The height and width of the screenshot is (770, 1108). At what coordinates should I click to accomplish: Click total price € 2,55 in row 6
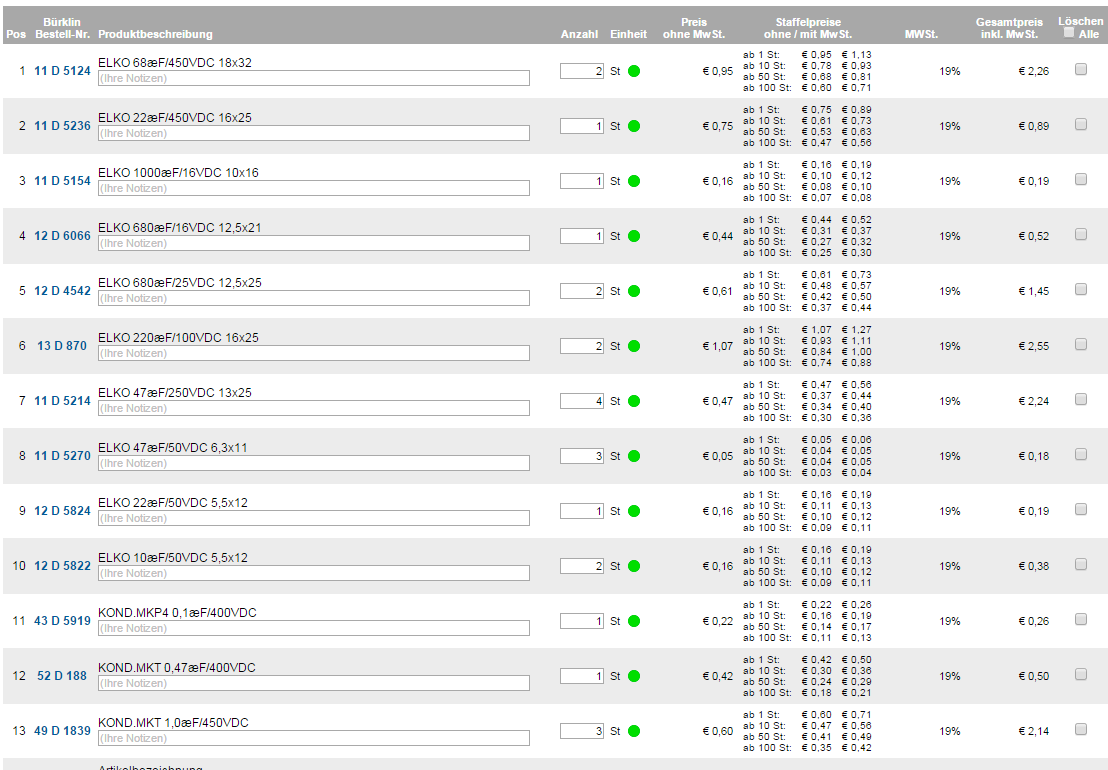click(x=1034, y=346)
